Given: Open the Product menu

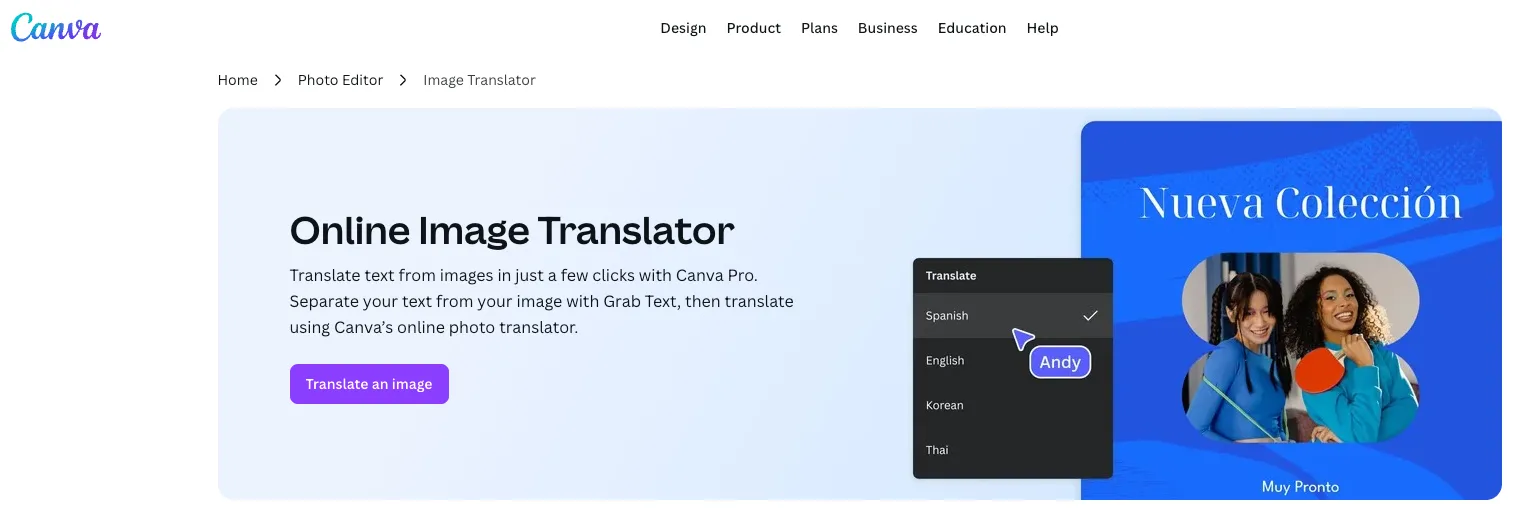Looking at the screenshot, I should [x=753, y=28].
